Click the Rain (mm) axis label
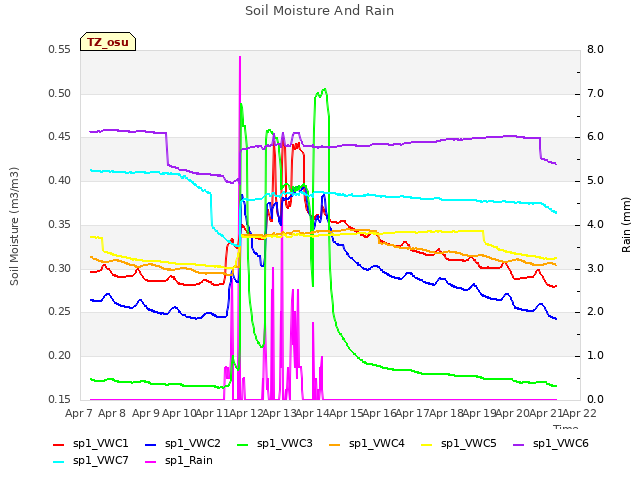 point(626,225)
